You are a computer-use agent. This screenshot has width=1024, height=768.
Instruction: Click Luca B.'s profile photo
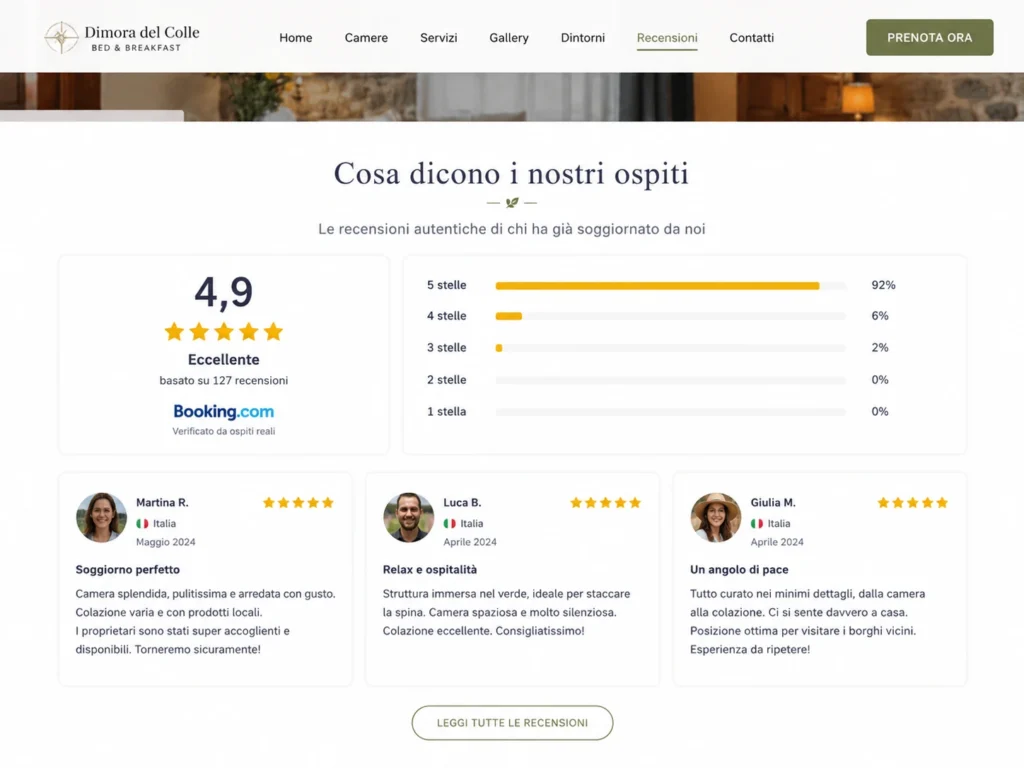pos(409,517)
